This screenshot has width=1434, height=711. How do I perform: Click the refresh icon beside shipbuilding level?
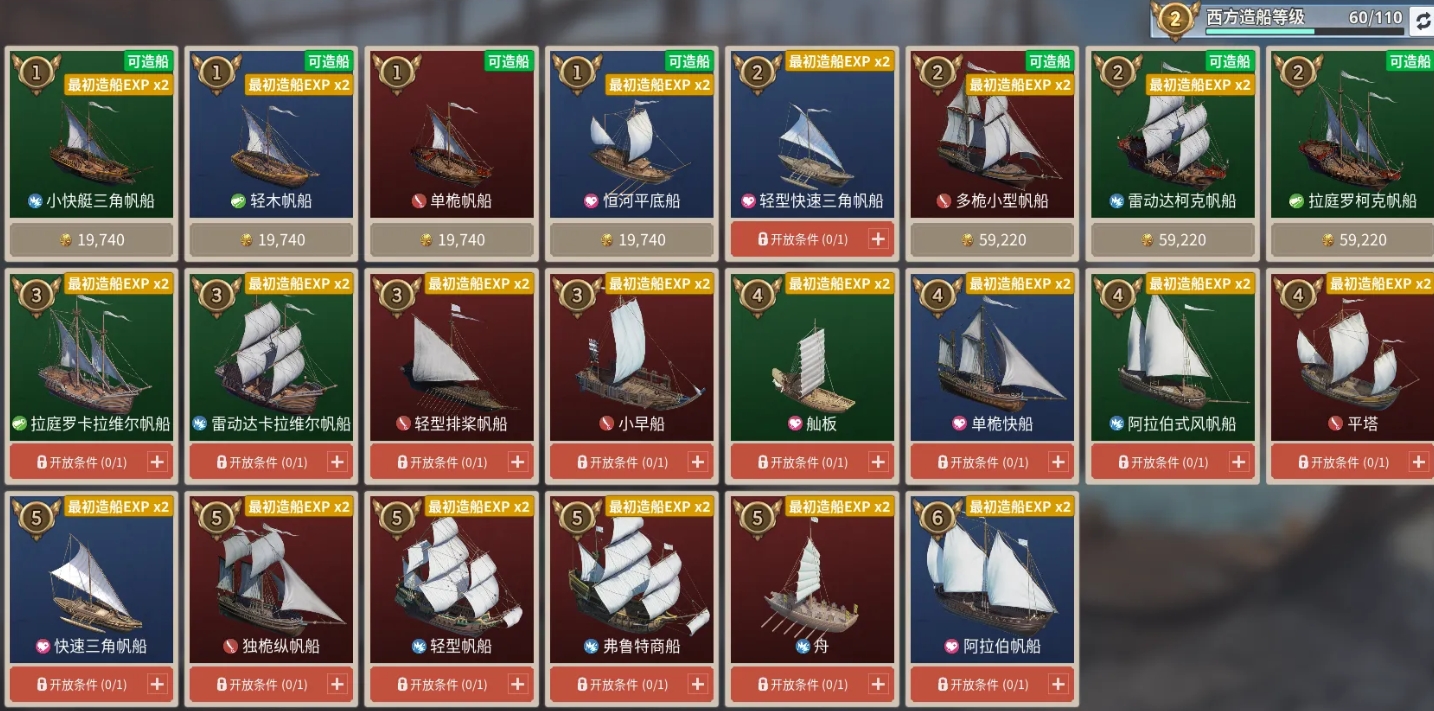pyautogui.click(x=1421, y=20)
